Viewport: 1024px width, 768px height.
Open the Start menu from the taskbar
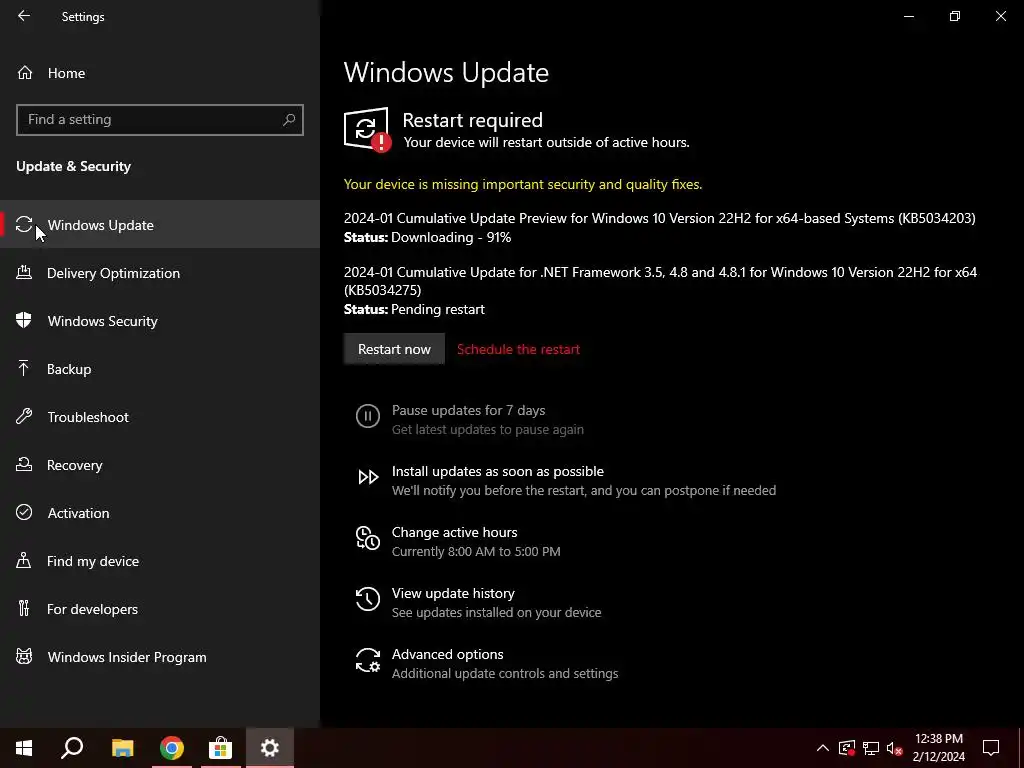(x=24, y=748)
